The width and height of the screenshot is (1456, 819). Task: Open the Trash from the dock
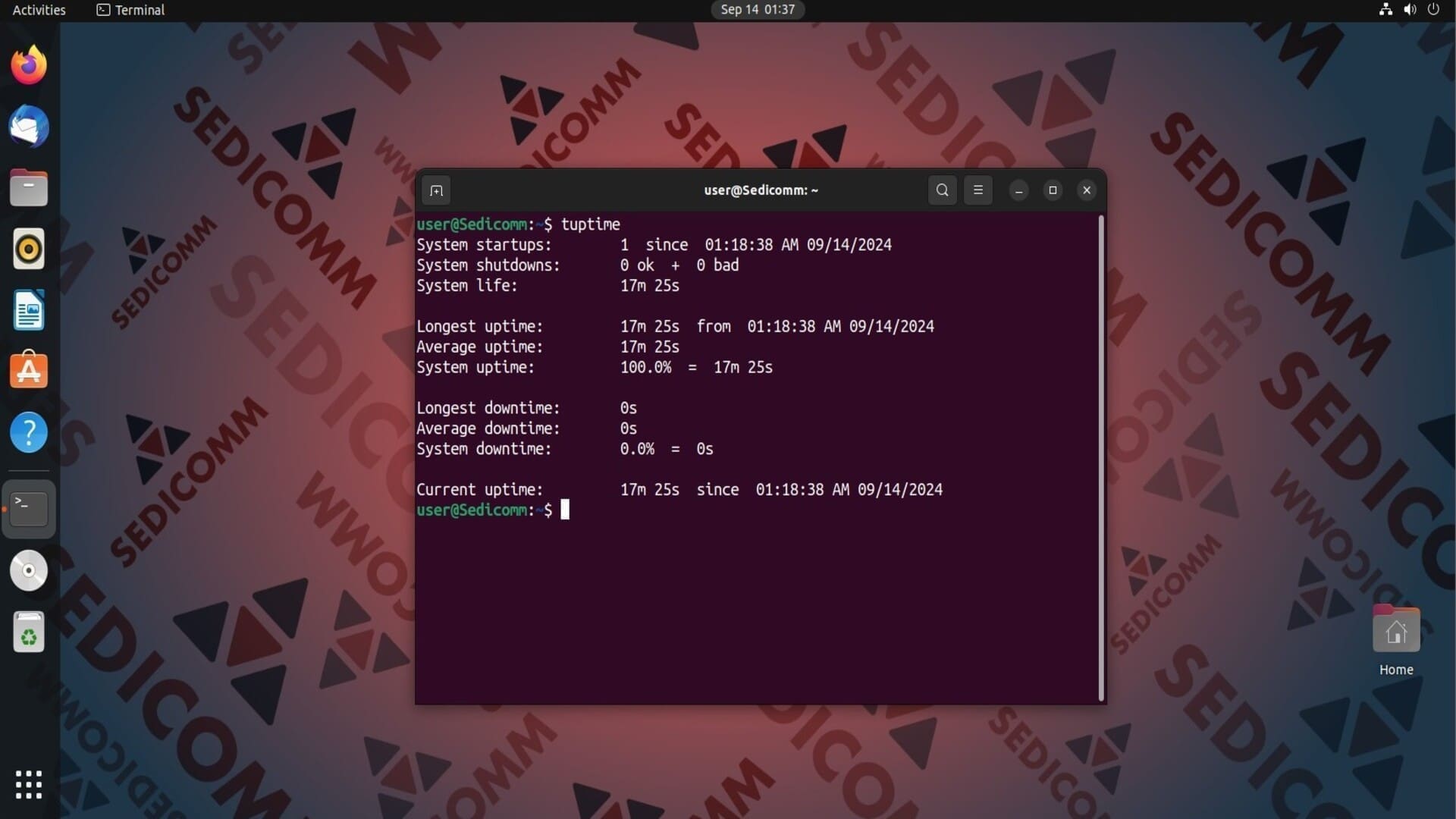pos(29,632)
